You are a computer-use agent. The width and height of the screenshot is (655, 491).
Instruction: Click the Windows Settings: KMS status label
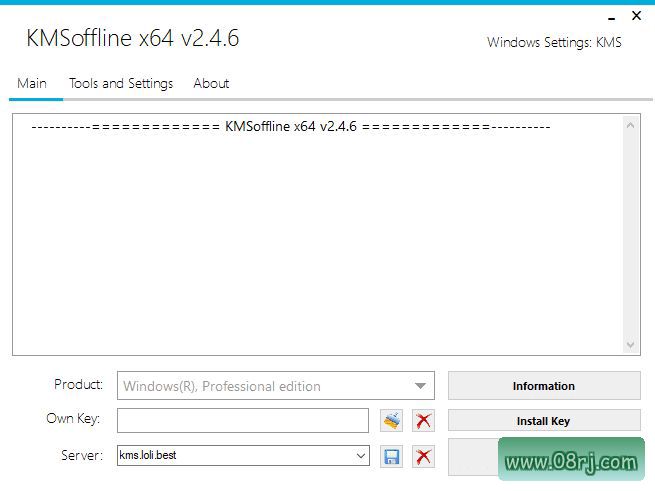[554, 42]
